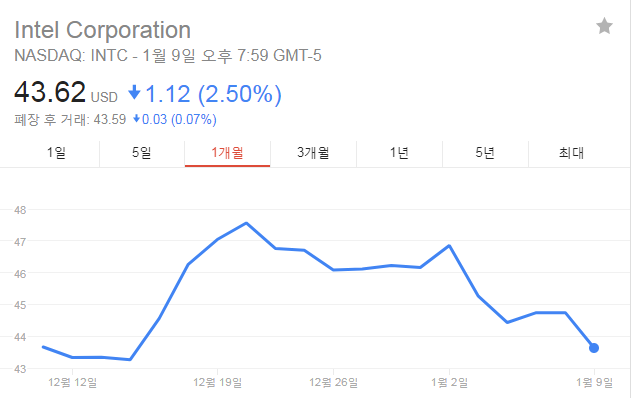Click the star icon to follow Intel stock
631x398 pixels.
tap(604, 26)
